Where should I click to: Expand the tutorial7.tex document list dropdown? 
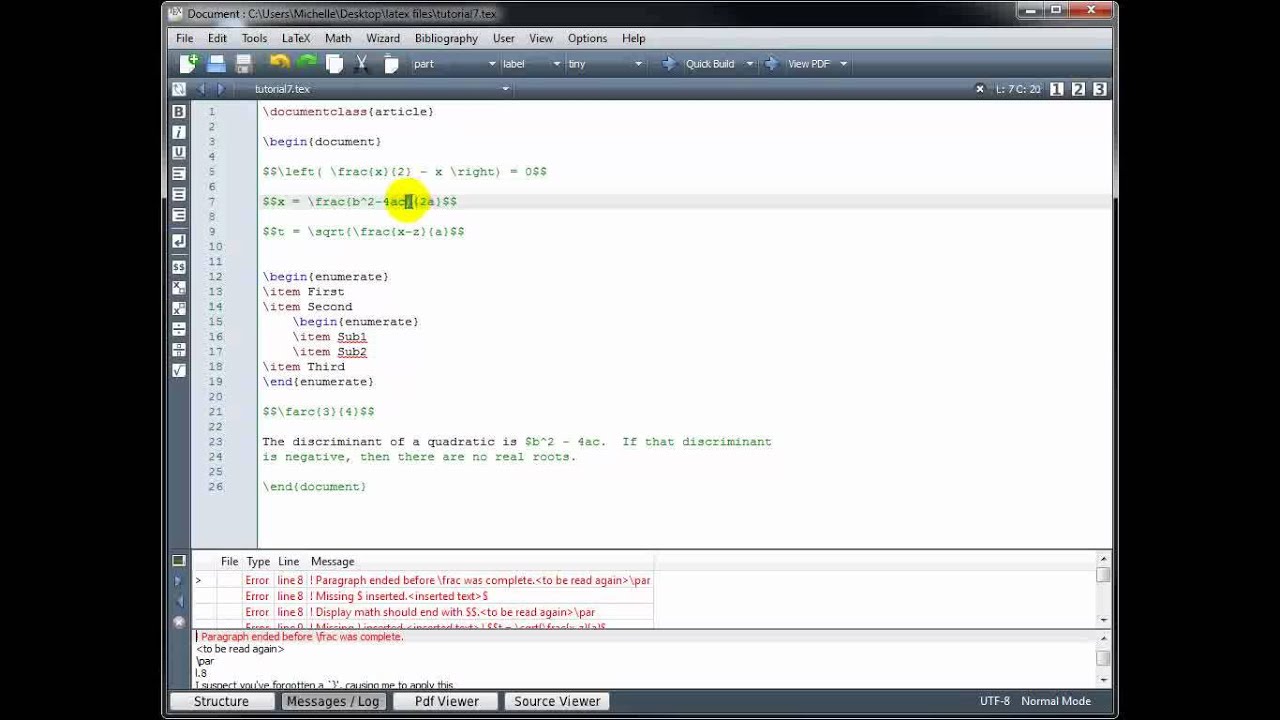[505, 89]
